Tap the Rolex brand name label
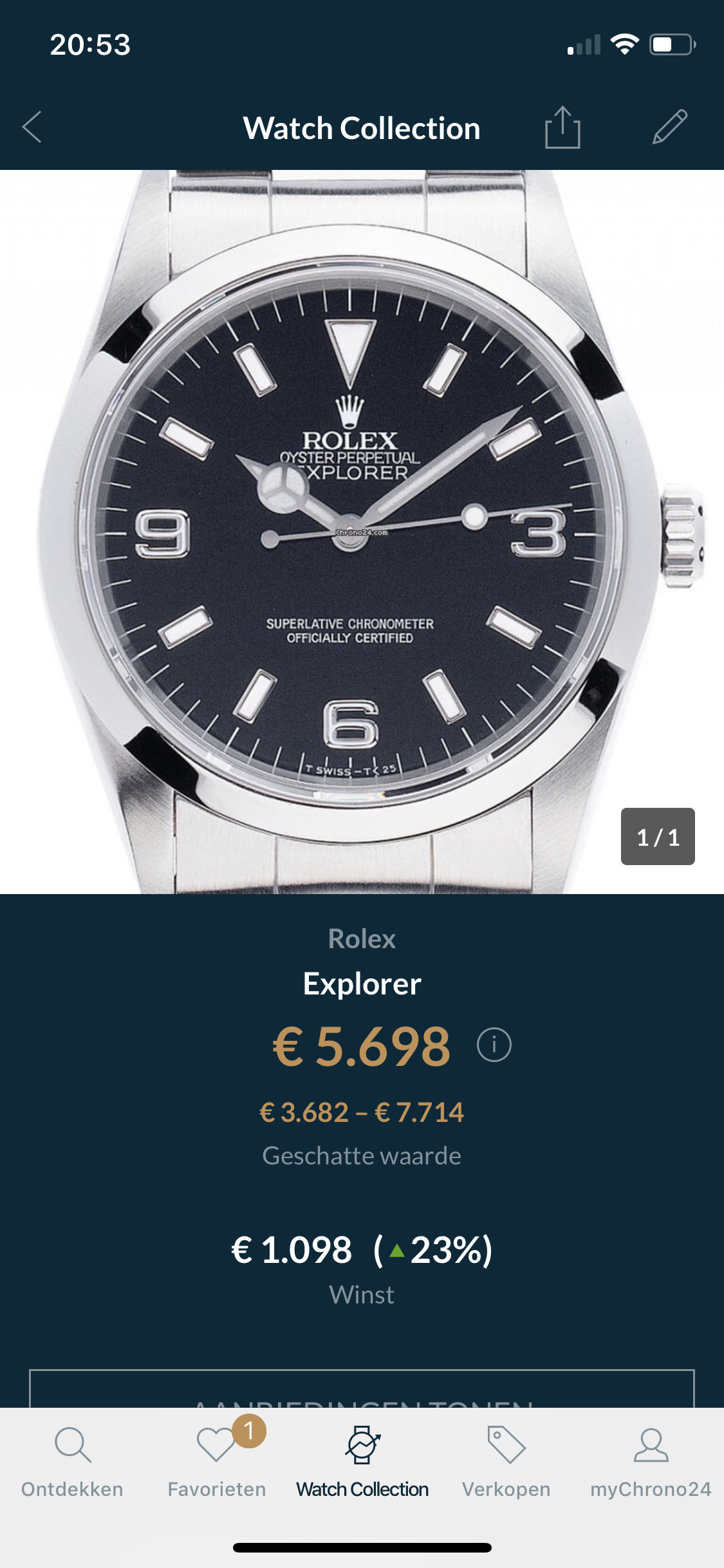Viewport: 724px width, 1568px height. (362, 938)
